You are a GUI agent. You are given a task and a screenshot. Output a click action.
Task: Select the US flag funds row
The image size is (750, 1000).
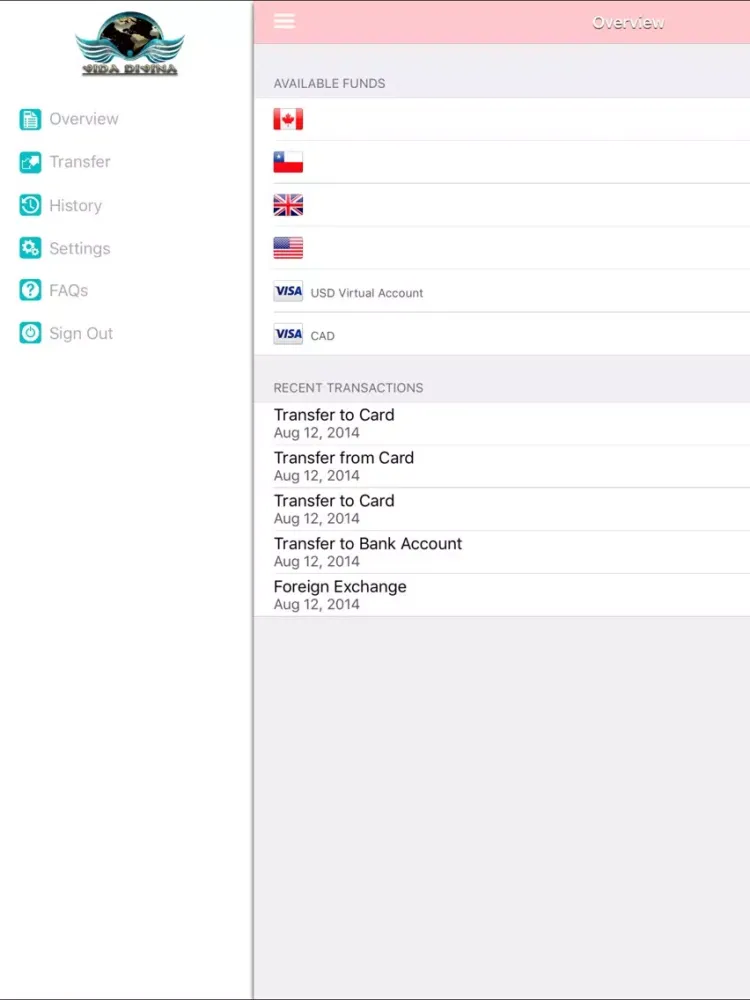pos(502,247)
